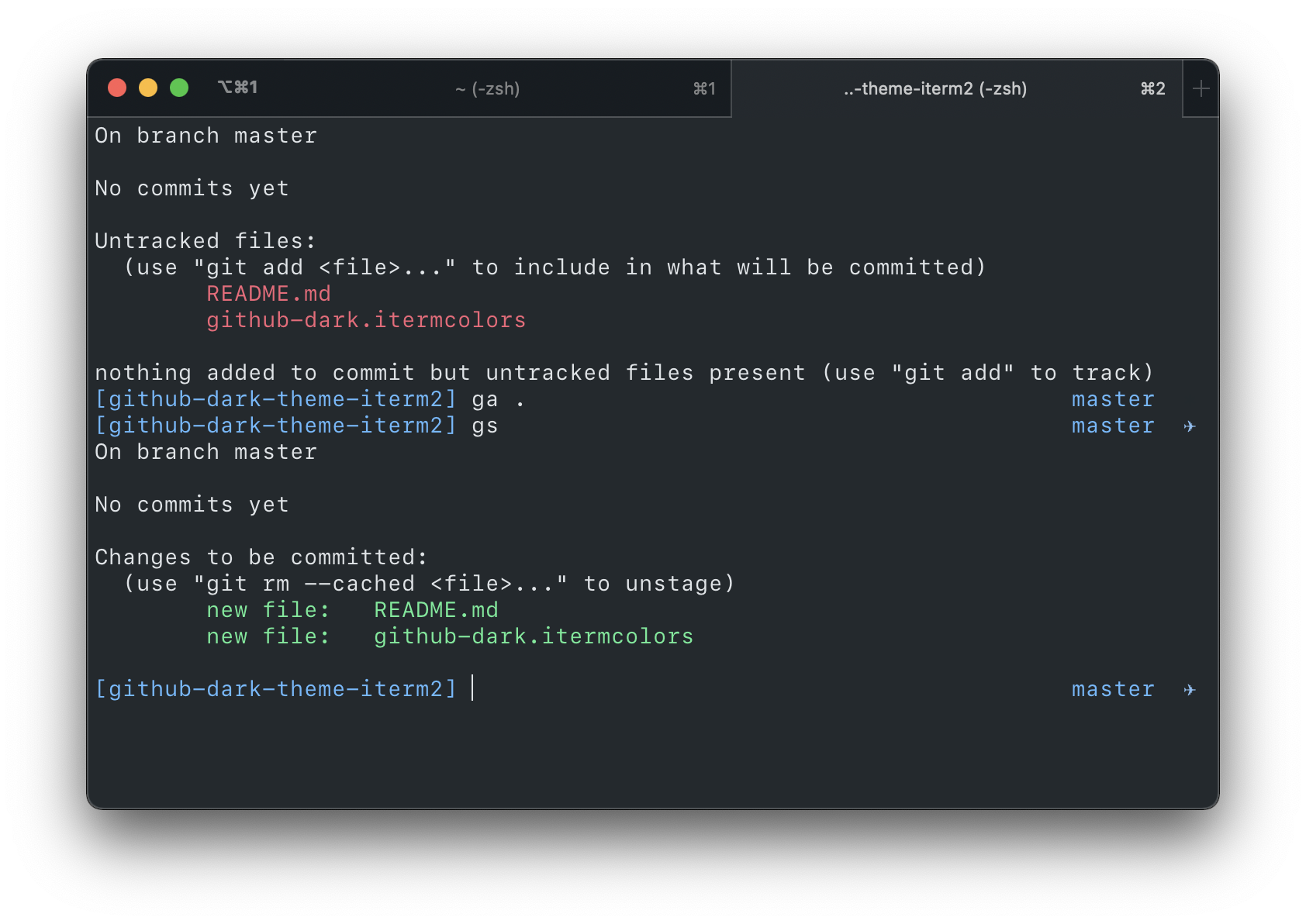Click first 'On branch master' line at top

point(206,136)
